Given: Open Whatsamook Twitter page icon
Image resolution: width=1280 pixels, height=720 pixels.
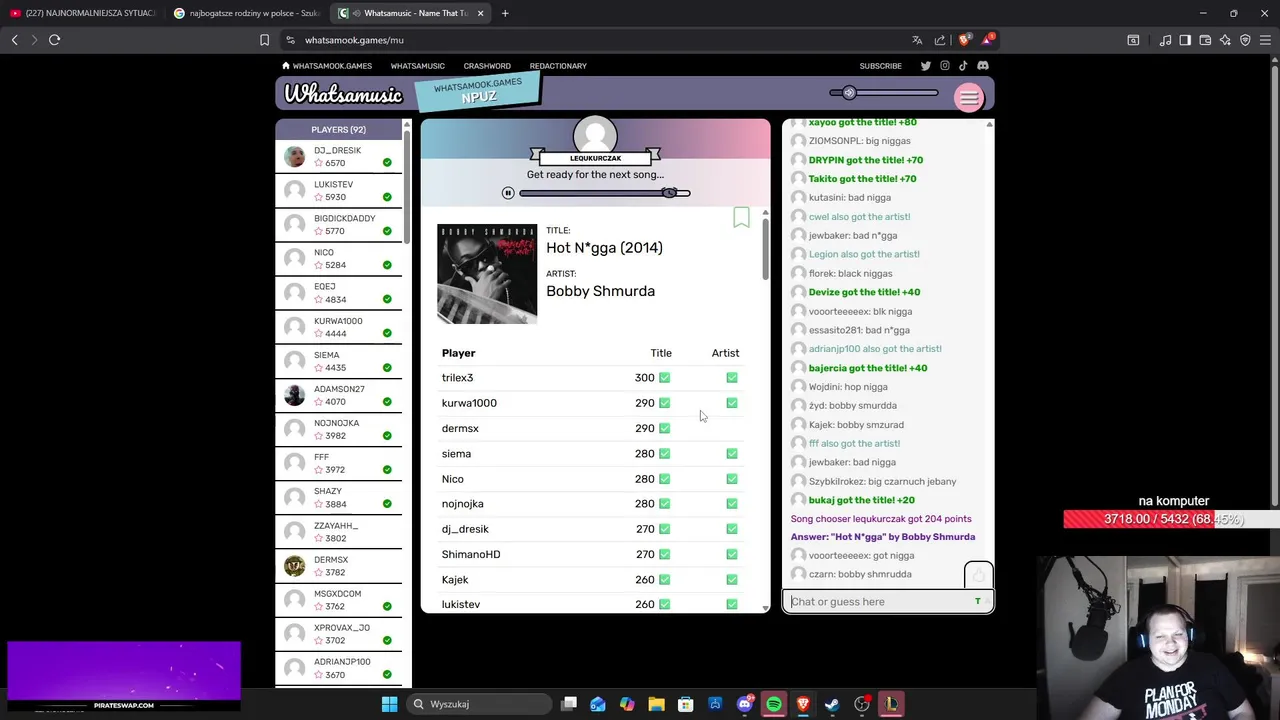Looking at the screenshot, I should [925, 66].
